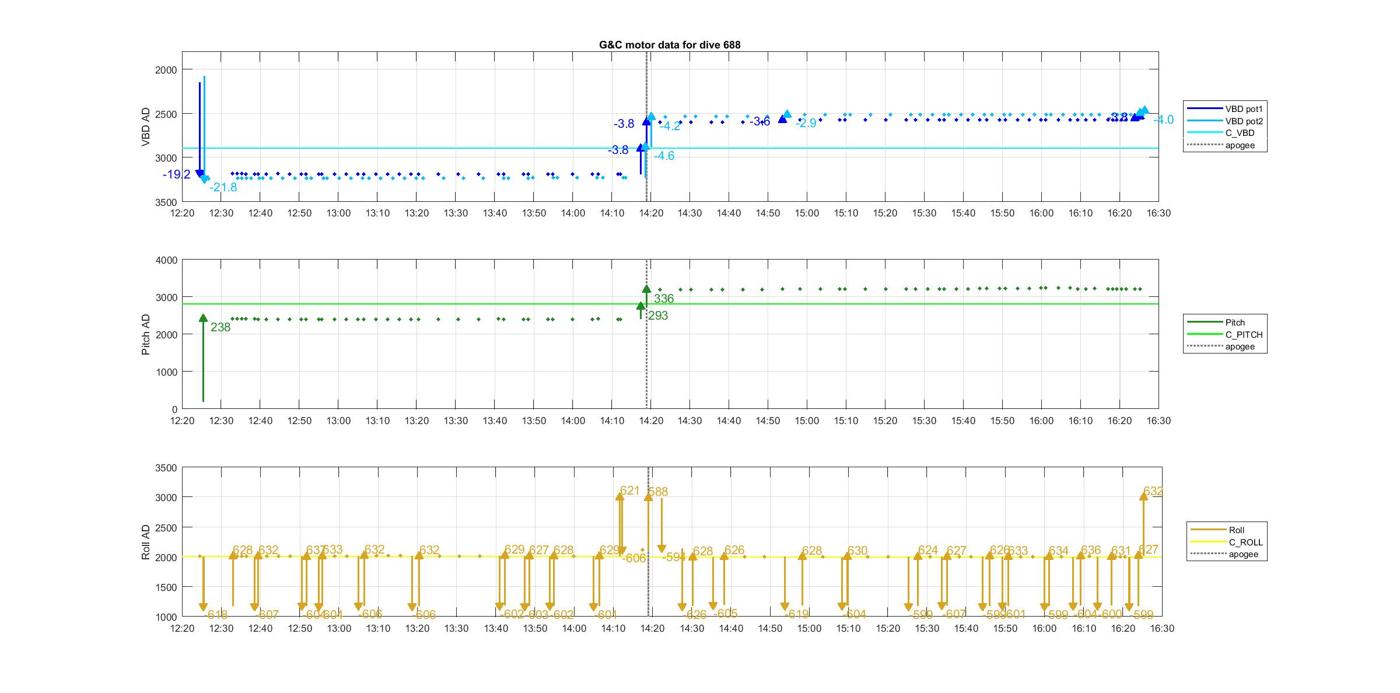Click the "15:00" x-tick under VBD plot
1400x693 pixels.
click(807, 213)
